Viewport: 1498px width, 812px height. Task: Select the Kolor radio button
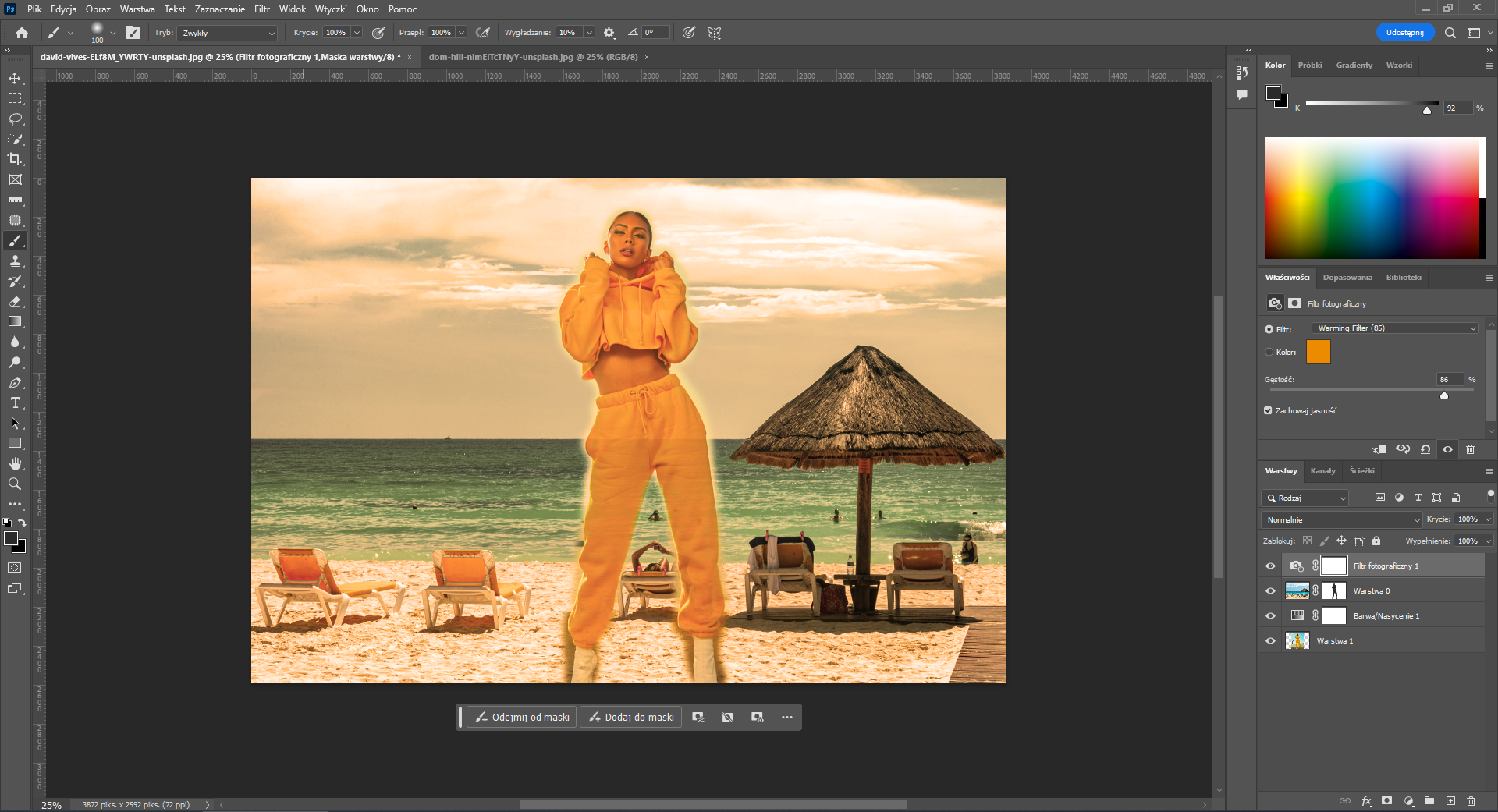pyautogui.click(x=1269, y=352)
